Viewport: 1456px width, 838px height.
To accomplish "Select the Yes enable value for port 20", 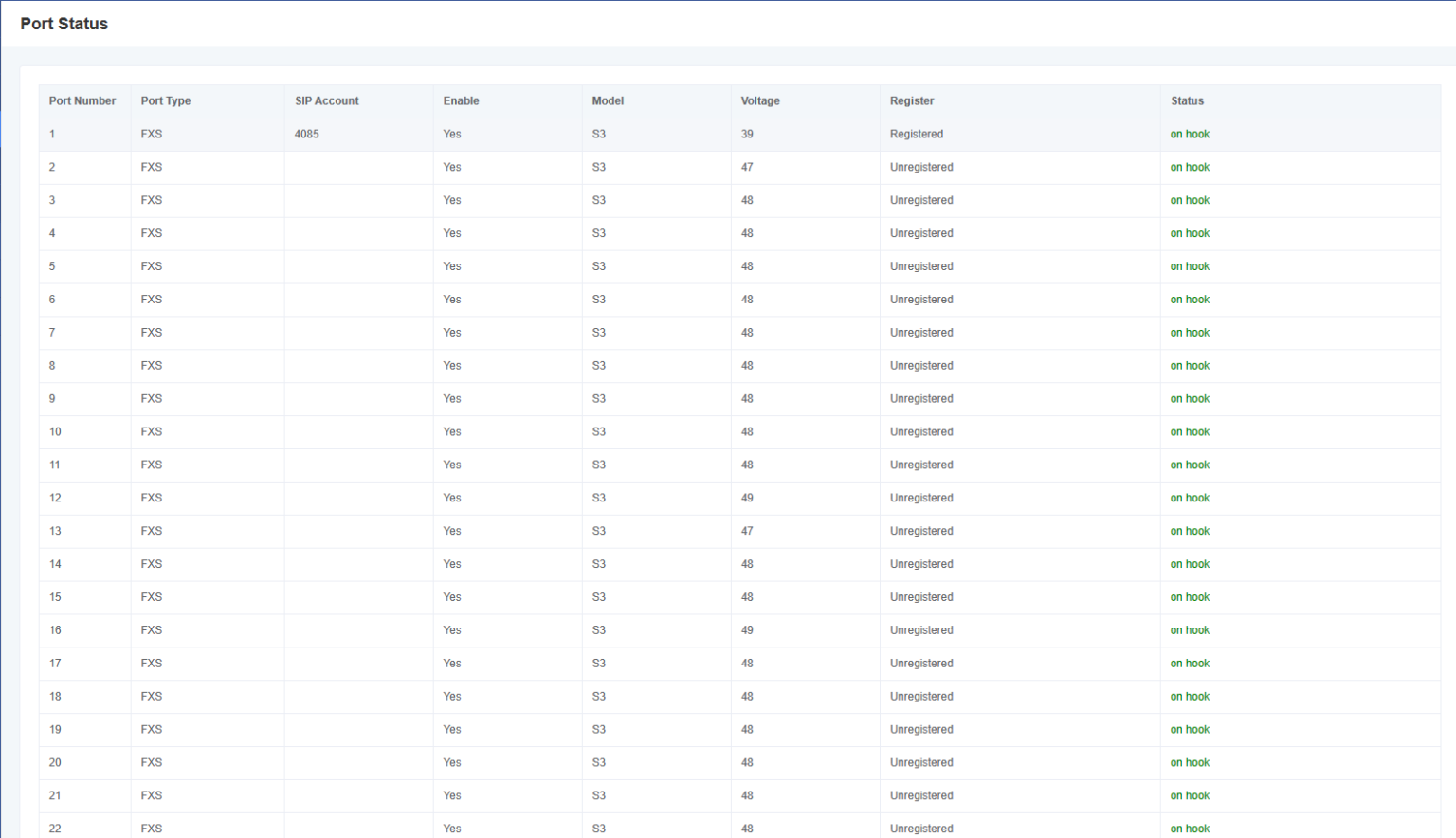I will point(452,763).
